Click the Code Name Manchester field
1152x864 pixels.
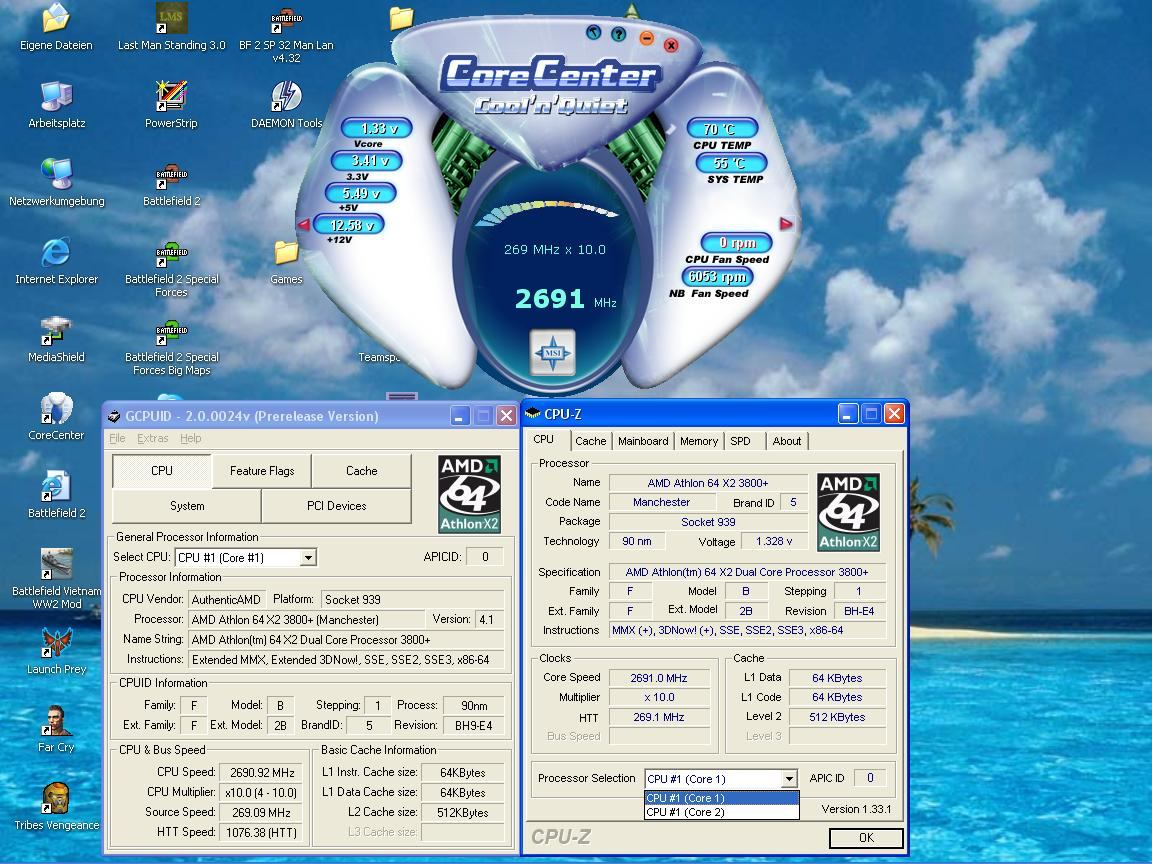coord(661,503)
